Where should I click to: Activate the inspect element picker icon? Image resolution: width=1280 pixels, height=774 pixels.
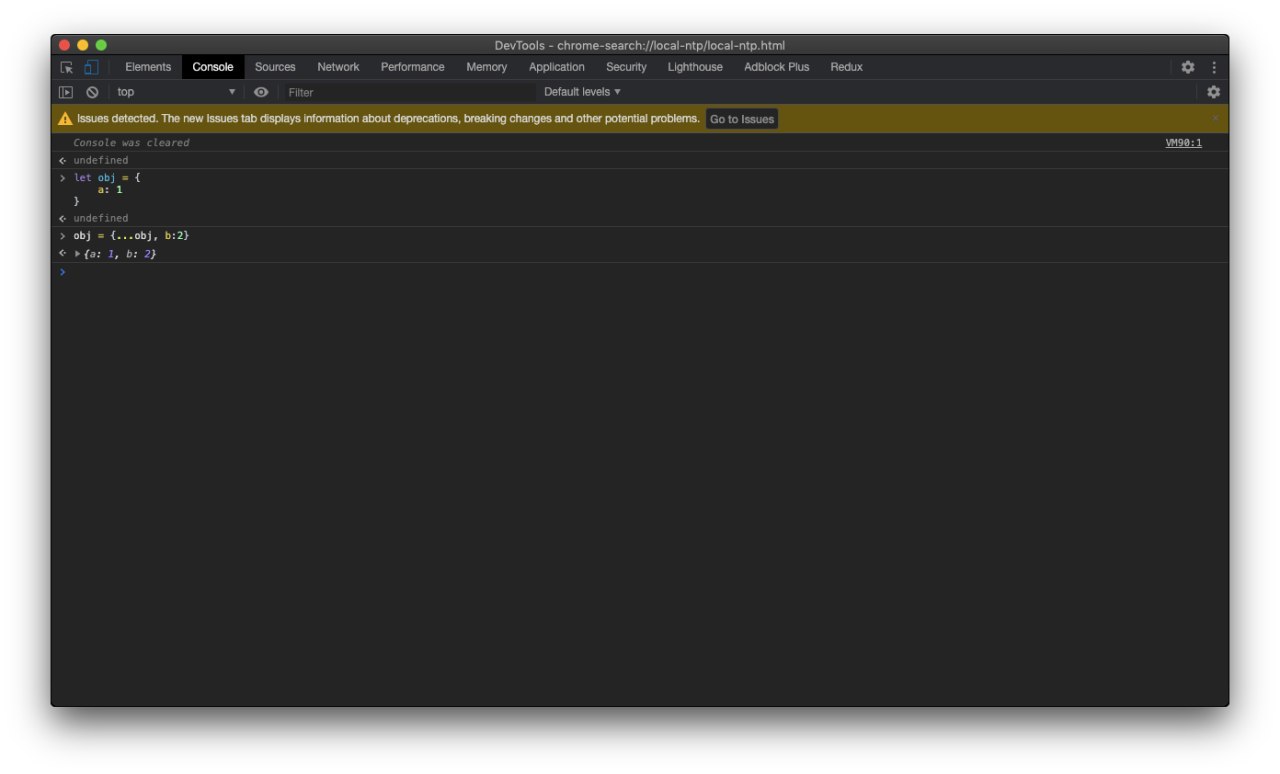tap(67, 67)
